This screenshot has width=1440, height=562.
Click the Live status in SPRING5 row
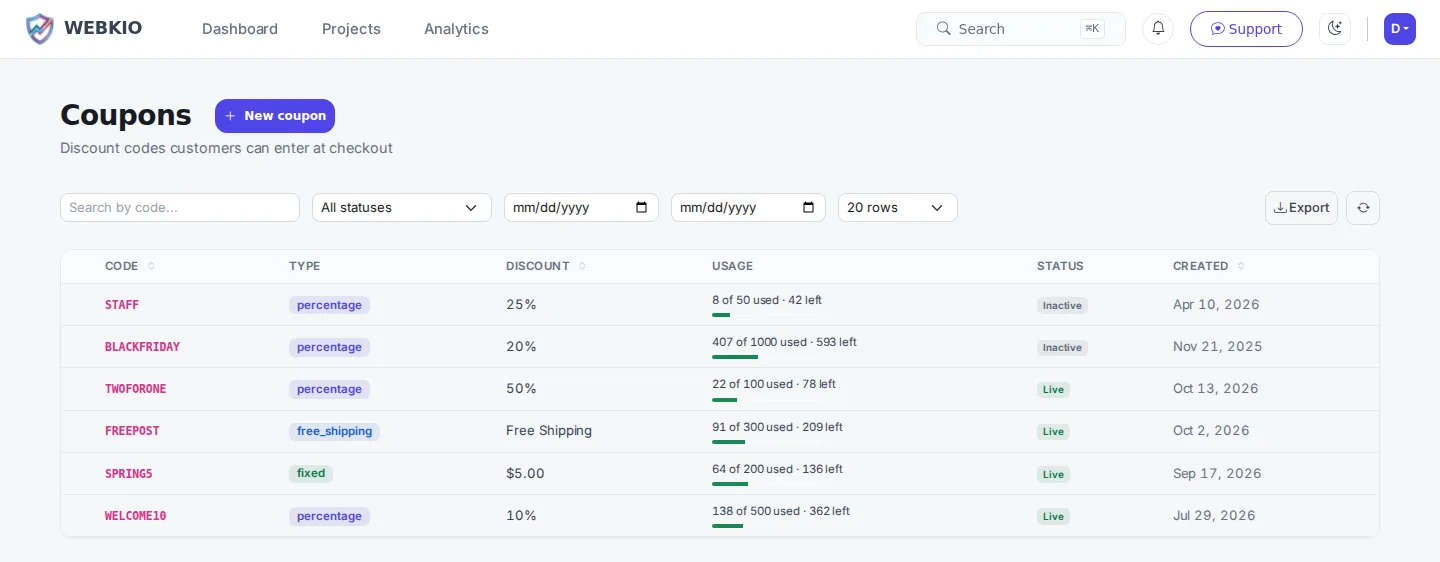[x=1053, y=475]
